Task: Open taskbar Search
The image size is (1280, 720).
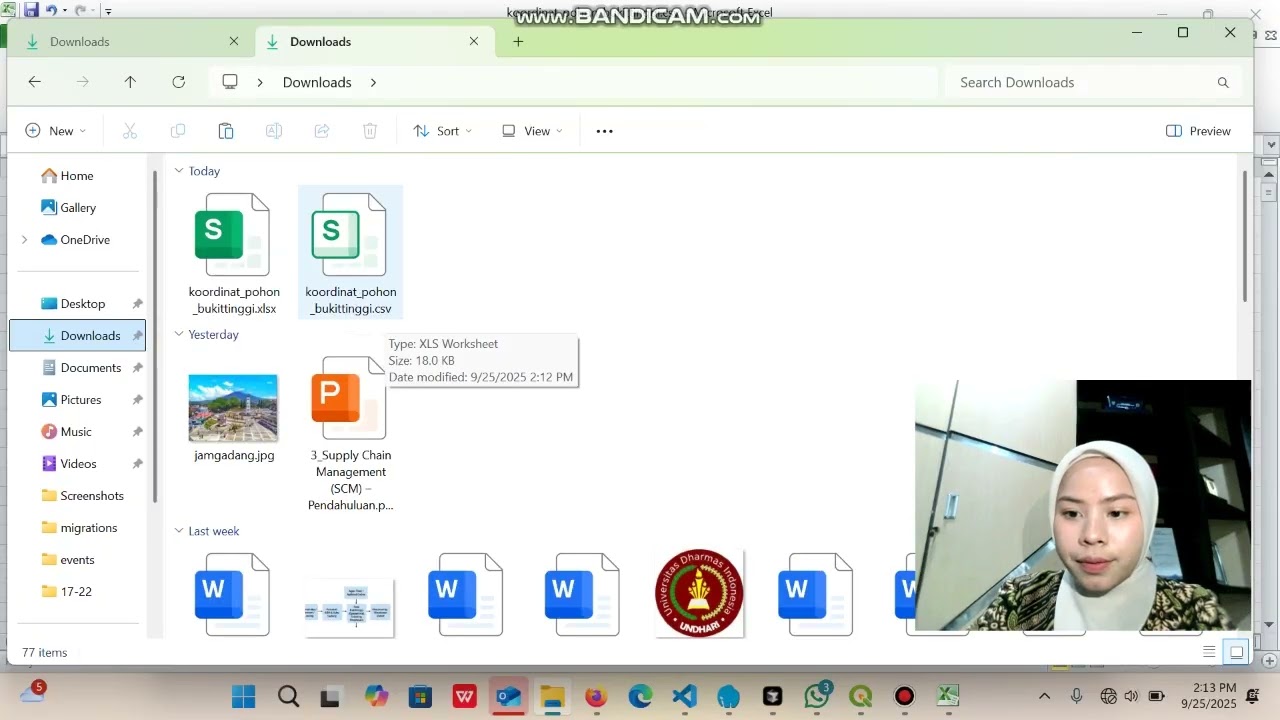Action: coord(288,696)
